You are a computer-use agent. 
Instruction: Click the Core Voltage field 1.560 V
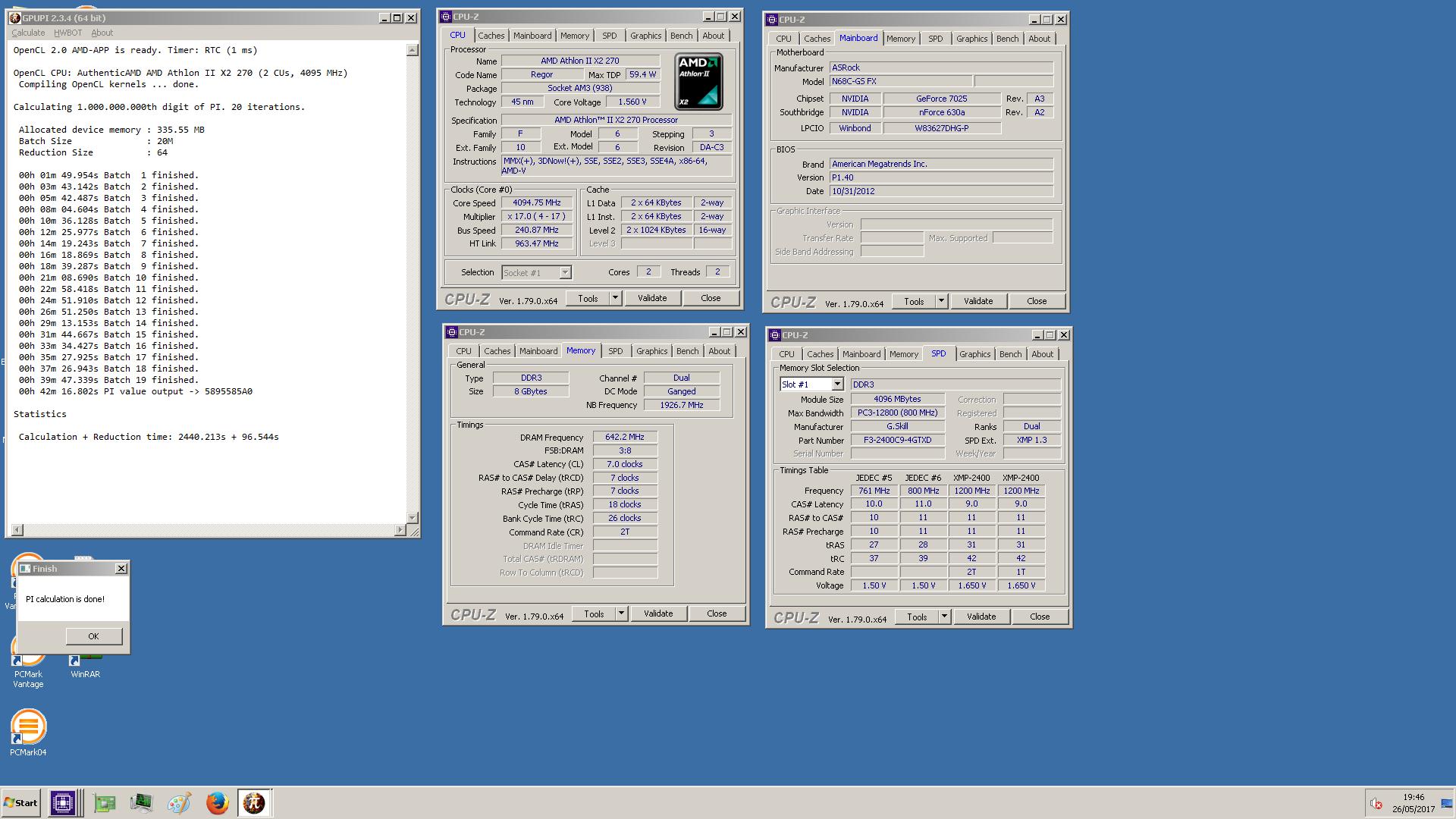[x=632, y=102]
